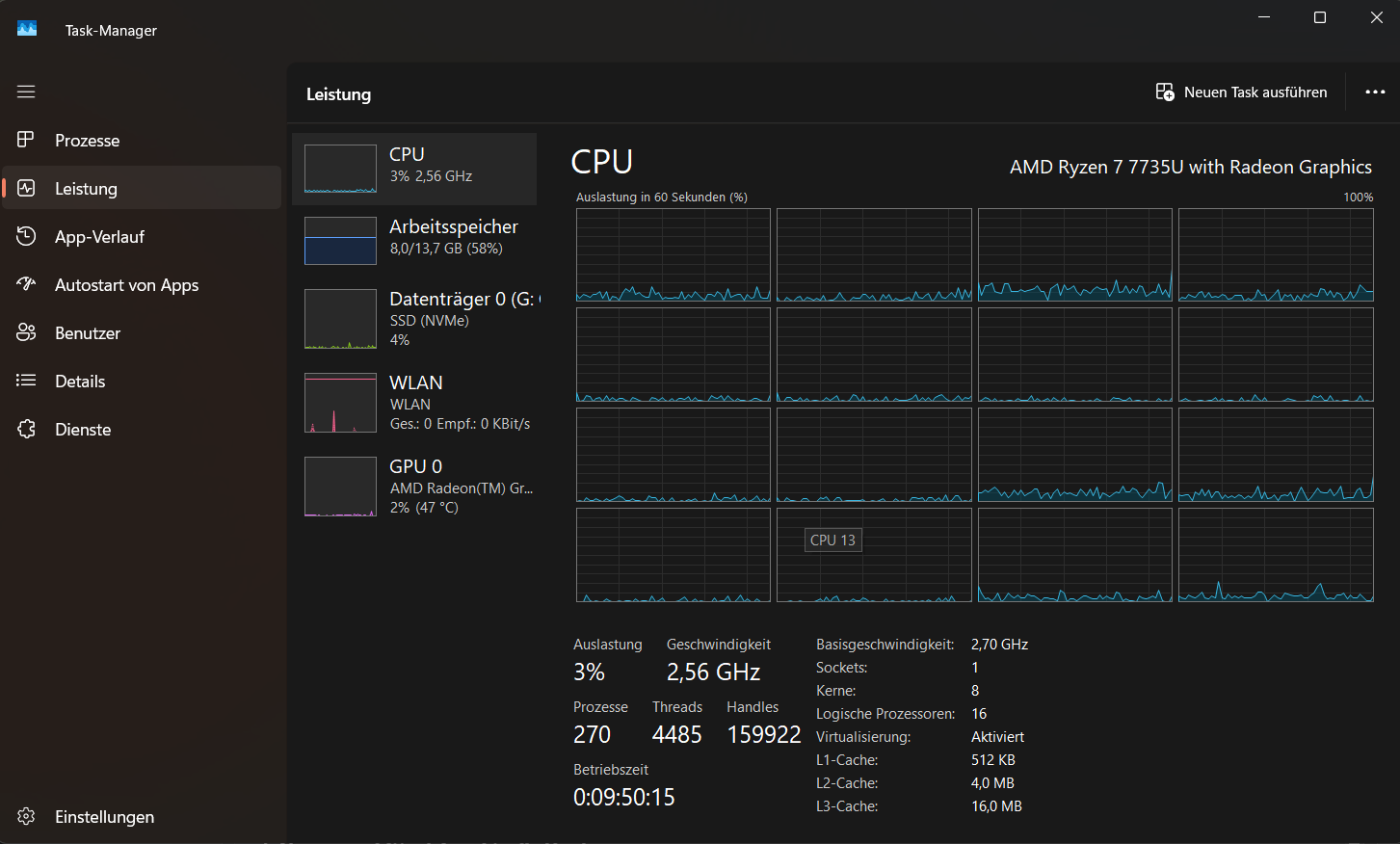This screenshot has width=1400, height=844.
Task: Click the CPU 13 tooltip label
Action: 832,541
